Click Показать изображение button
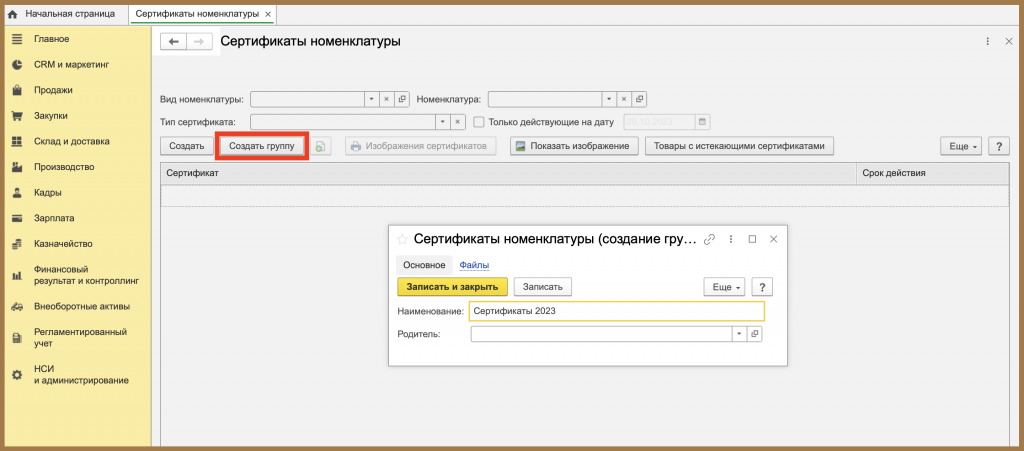The image size is (1024, 451). point(574,146)
